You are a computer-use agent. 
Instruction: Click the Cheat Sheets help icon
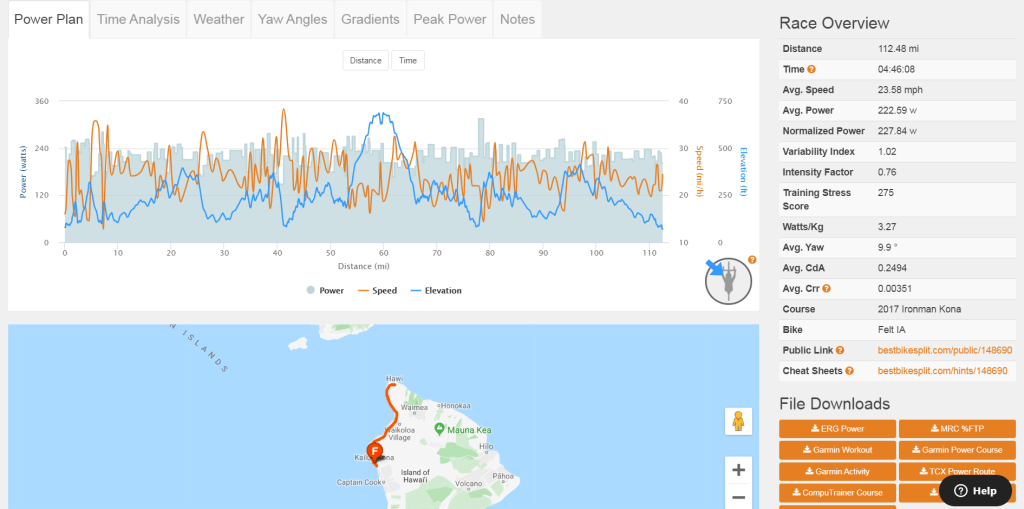pos(849,370)
